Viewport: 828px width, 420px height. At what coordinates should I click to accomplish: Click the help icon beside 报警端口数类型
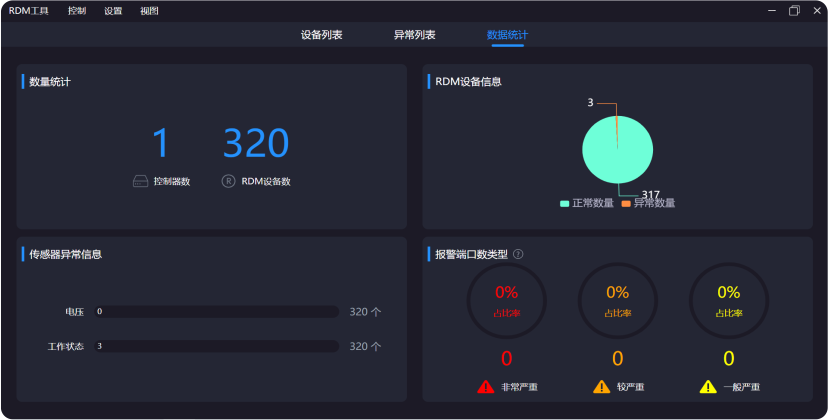[x=518, y=254]
